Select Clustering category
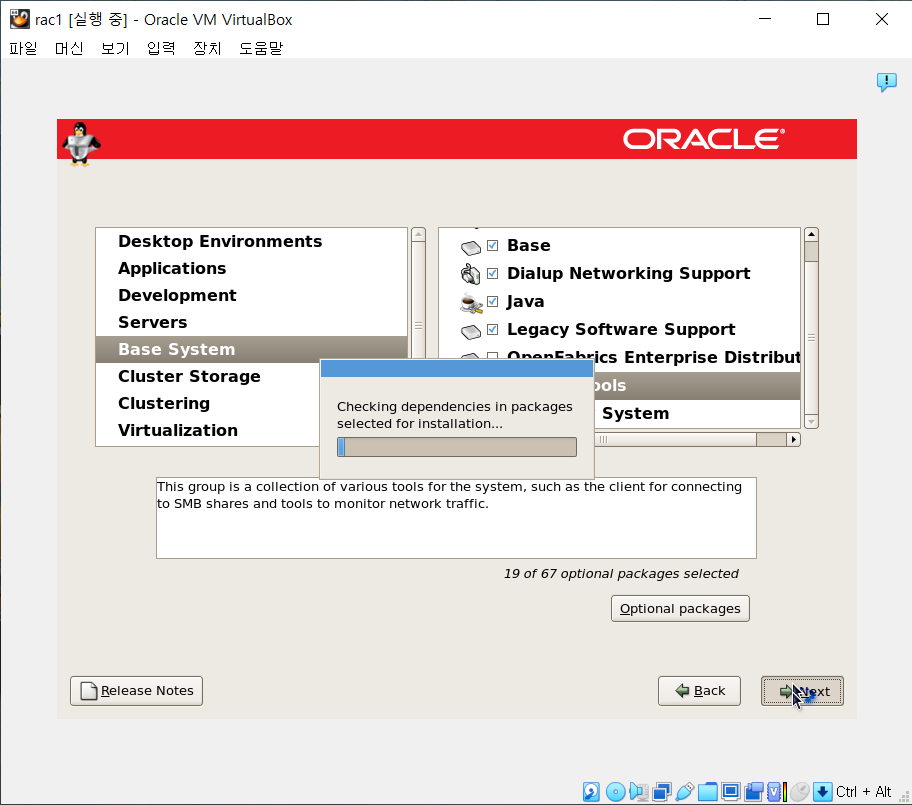Viewport: 912px width, 805px height. point(208,403)
